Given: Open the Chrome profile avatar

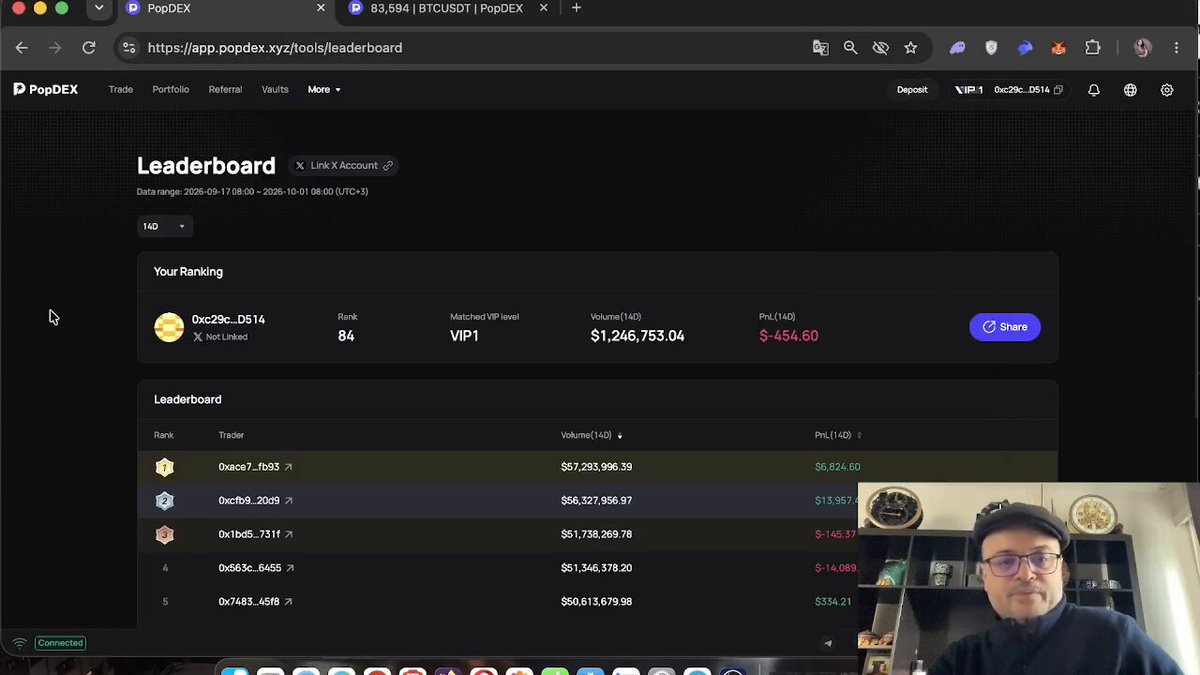Looking at the screenshot, I should coord(1142,48).
